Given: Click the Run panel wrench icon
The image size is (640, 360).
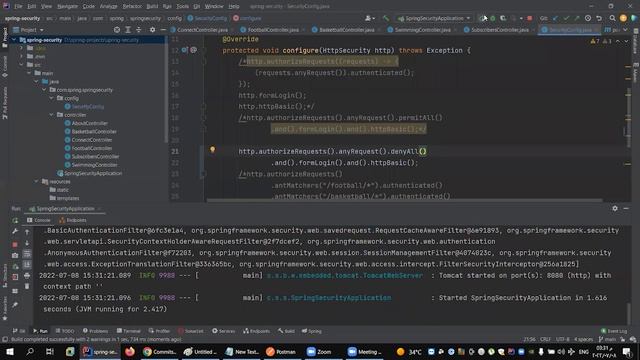Looking at the screenshot, I should 15,231.
